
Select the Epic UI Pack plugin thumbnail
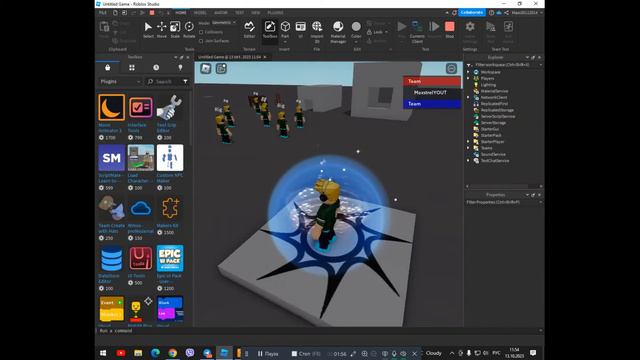170,258
